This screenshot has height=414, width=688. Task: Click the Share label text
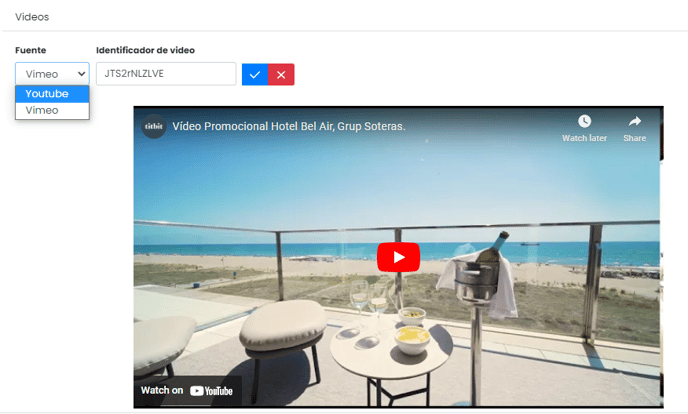pyautogui.click(x=634, y=138)
